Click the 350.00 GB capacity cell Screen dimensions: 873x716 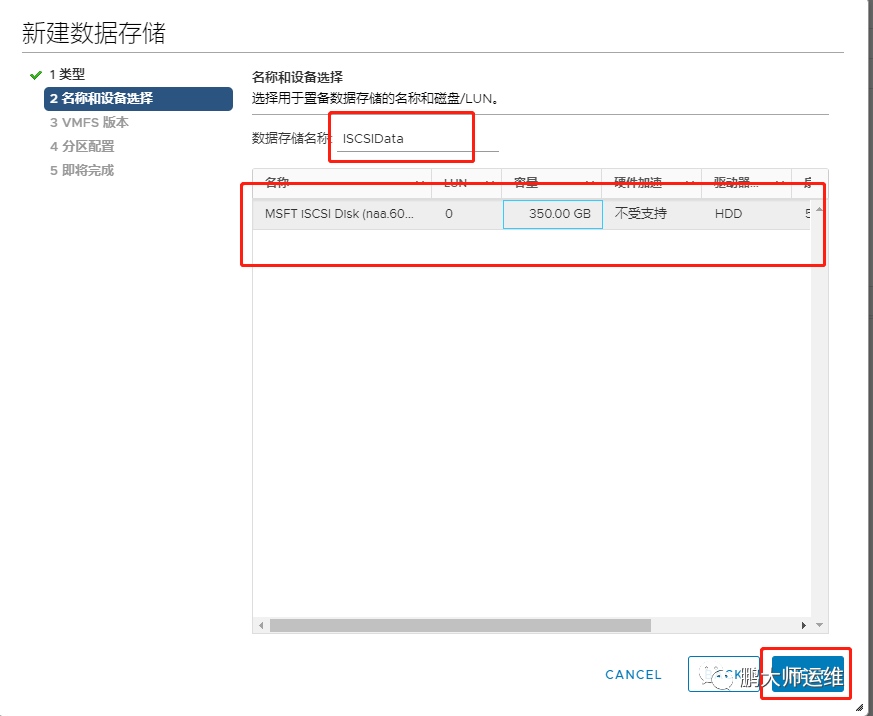click(x=552, y=214)
